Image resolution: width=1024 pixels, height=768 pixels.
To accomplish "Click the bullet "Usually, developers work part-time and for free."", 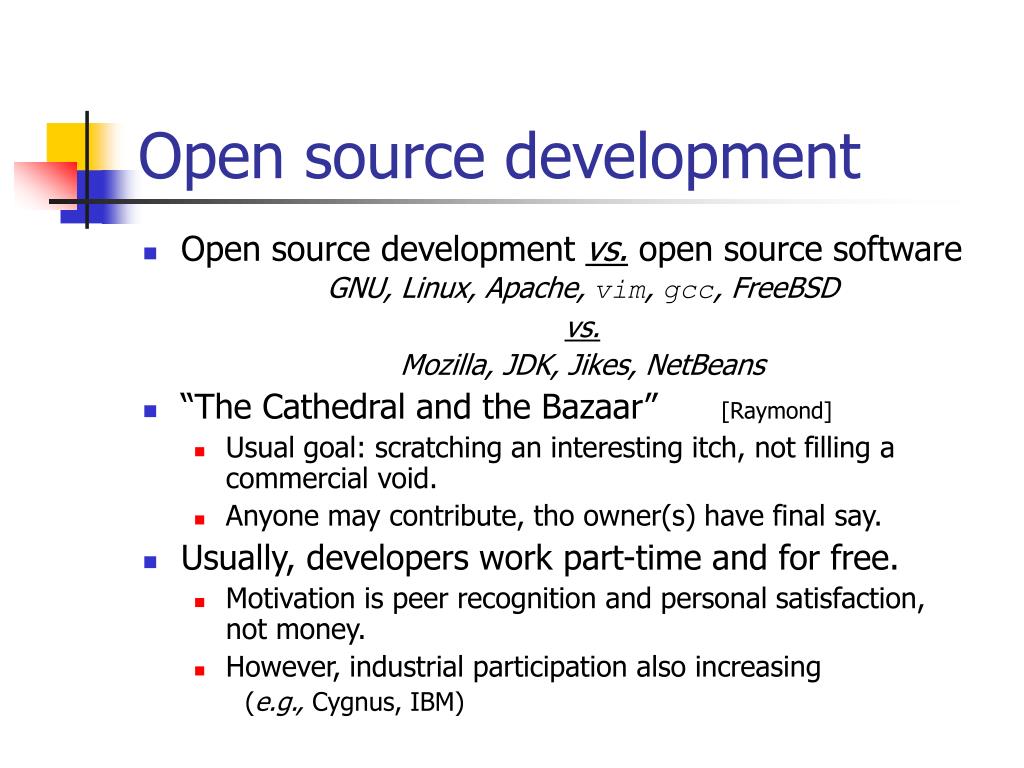I will coord(539,558).
